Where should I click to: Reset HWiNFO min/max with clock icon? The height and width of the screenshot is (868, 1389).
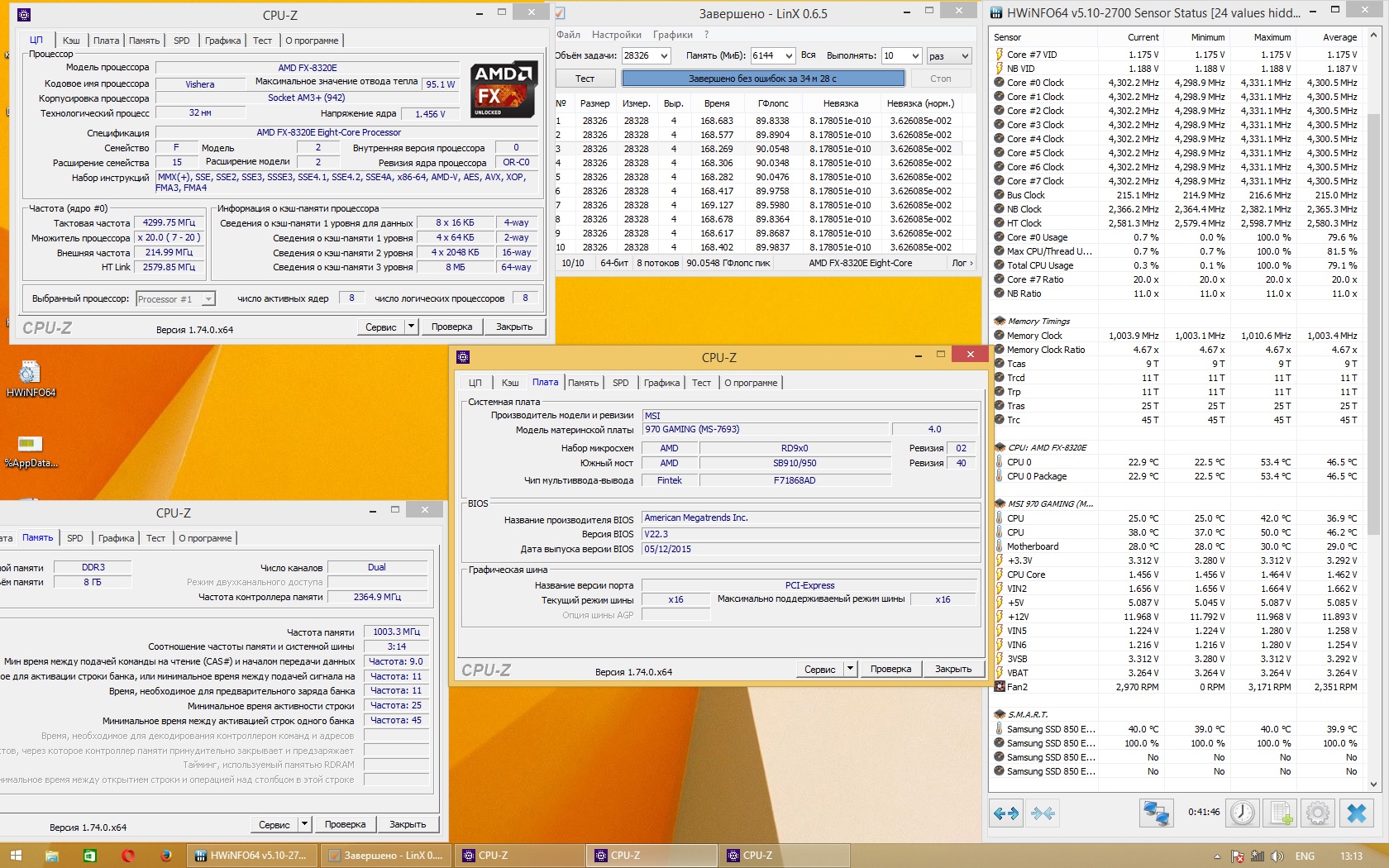1242,813
